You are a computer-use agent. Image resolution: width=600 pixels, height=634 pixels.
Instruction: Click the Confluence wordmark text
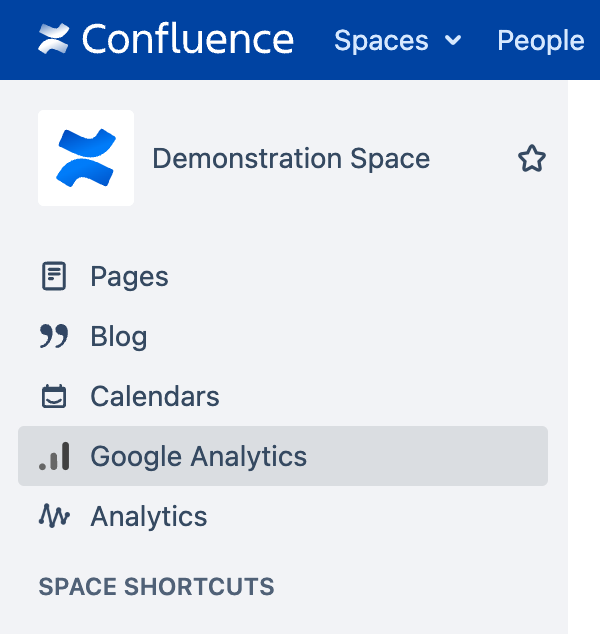pyautogui.click(x=188, y=40)
